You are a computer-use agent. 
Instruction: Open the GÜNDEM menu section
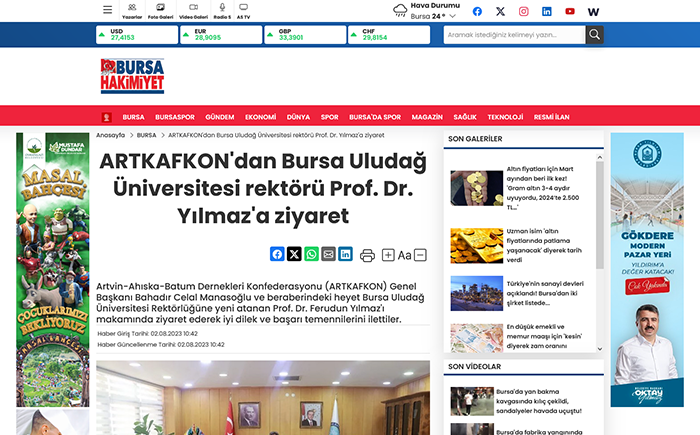(x=220, y=117)
